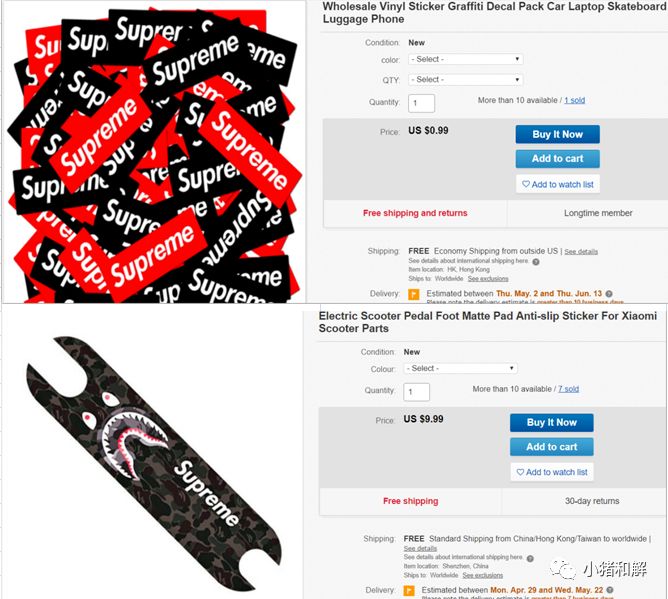The width and height of the screenshot is (668, 599).
Task: Click Buy It Now for $0.99 sticker pack
Action: point(557,134)
